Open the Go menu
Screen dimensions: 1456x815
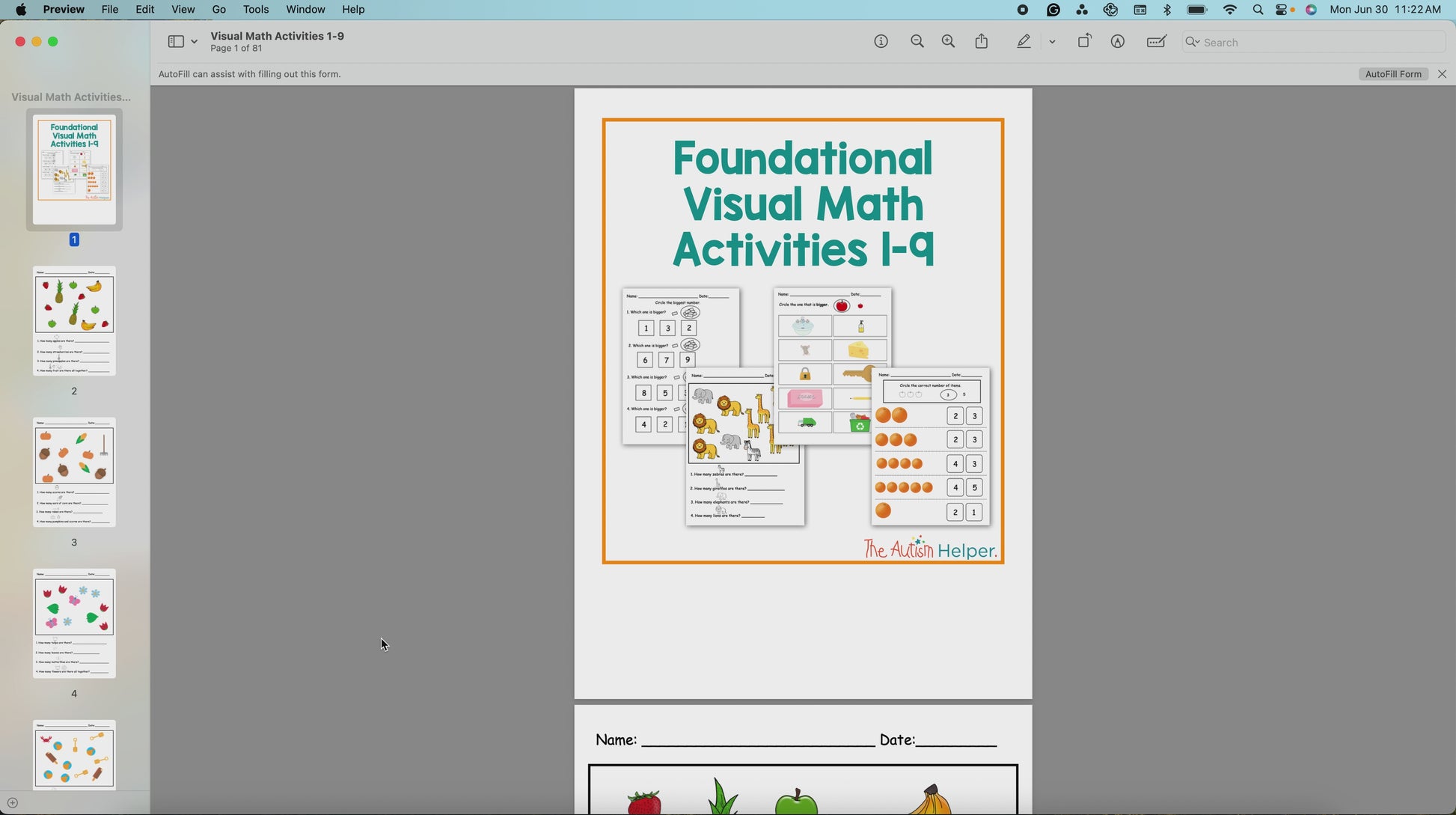tap(218, 10)
